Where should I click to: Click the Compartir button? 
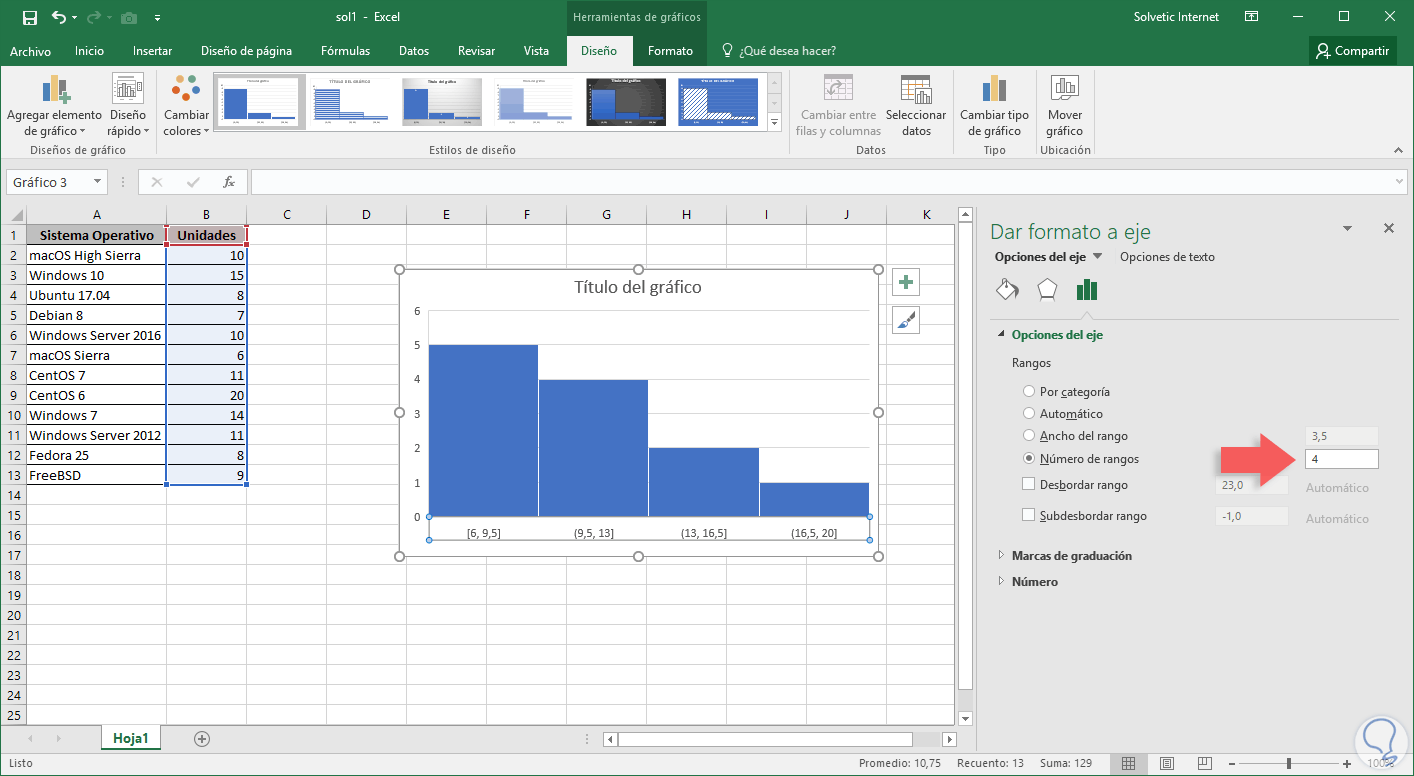click(x=1353, y=51)
